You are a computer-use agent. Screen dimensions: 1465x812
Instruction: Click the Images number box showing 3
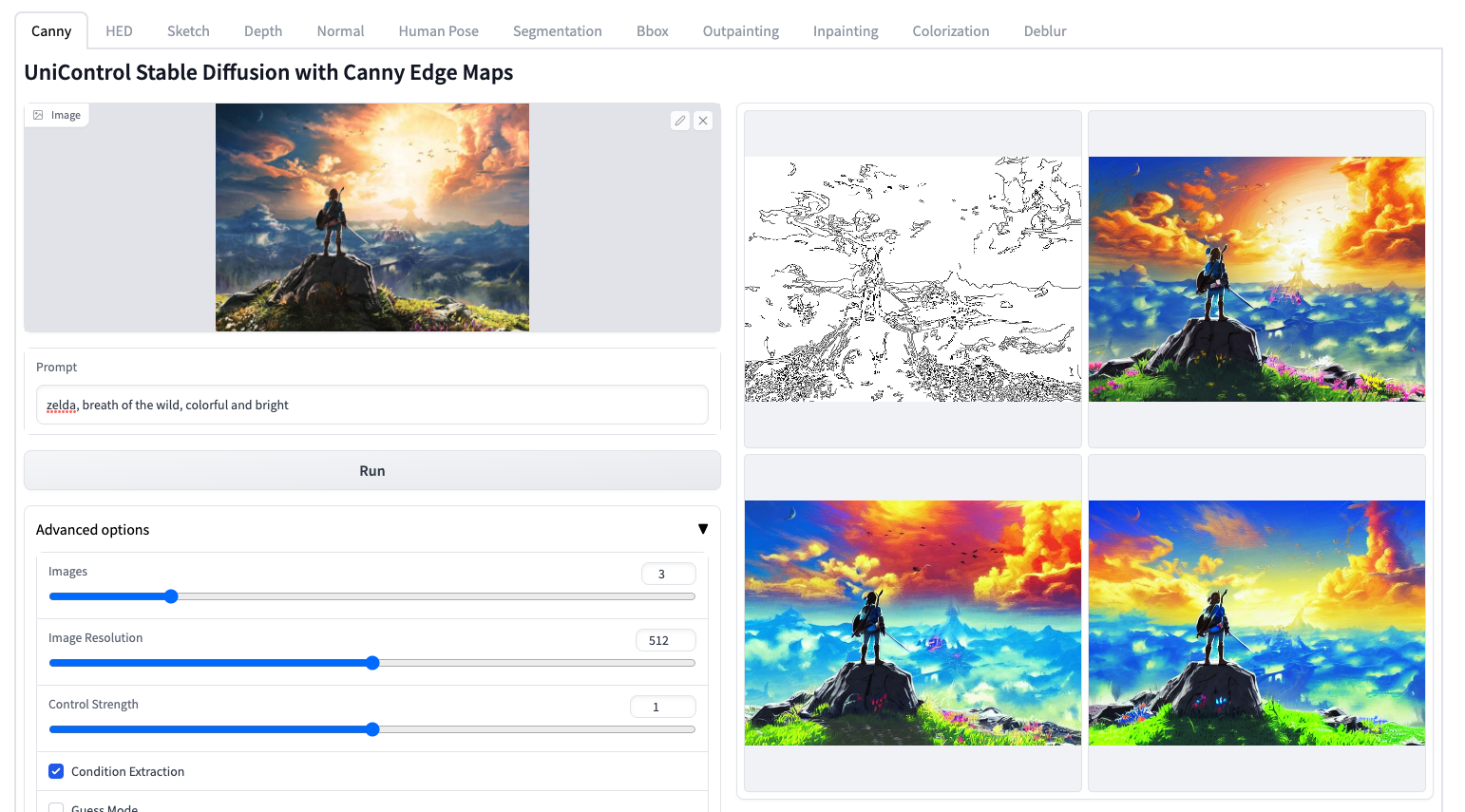[x=668, y=574]
